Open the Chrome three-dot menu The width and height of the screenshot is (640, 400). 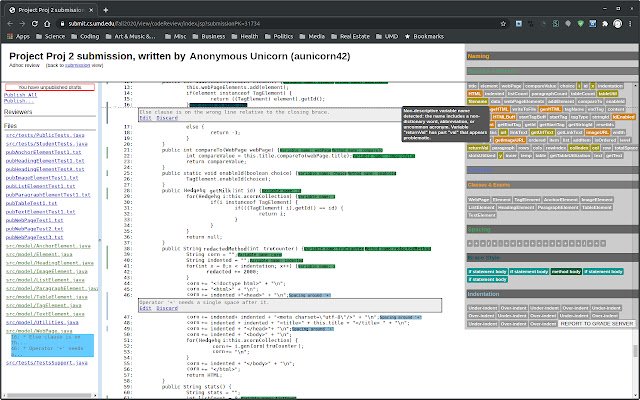[x=630, y=24]
